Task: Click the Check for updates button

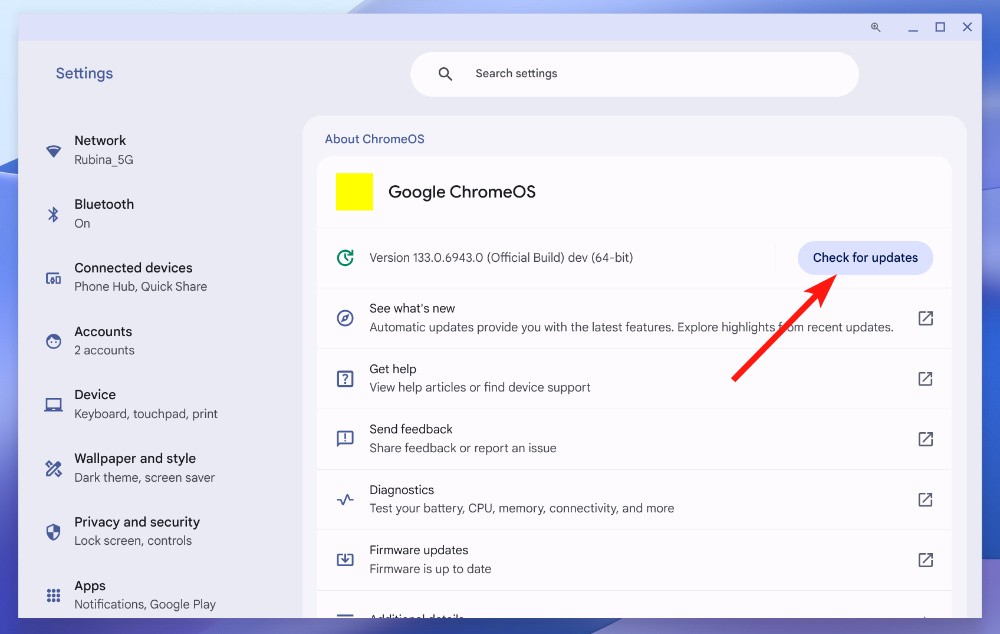Action: click(x=864, y=257)
